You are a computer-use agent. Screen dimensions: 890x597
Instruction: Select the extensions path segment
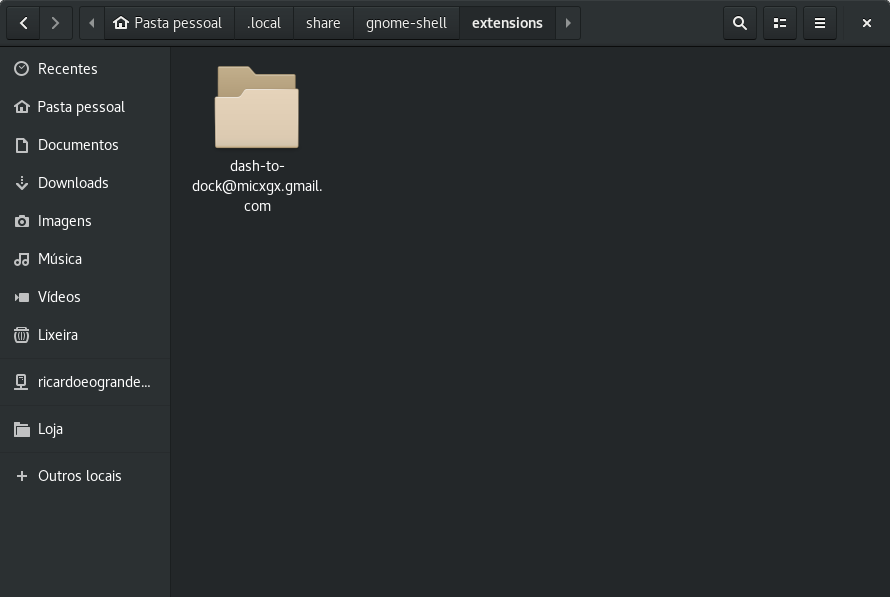coord(507,23)
